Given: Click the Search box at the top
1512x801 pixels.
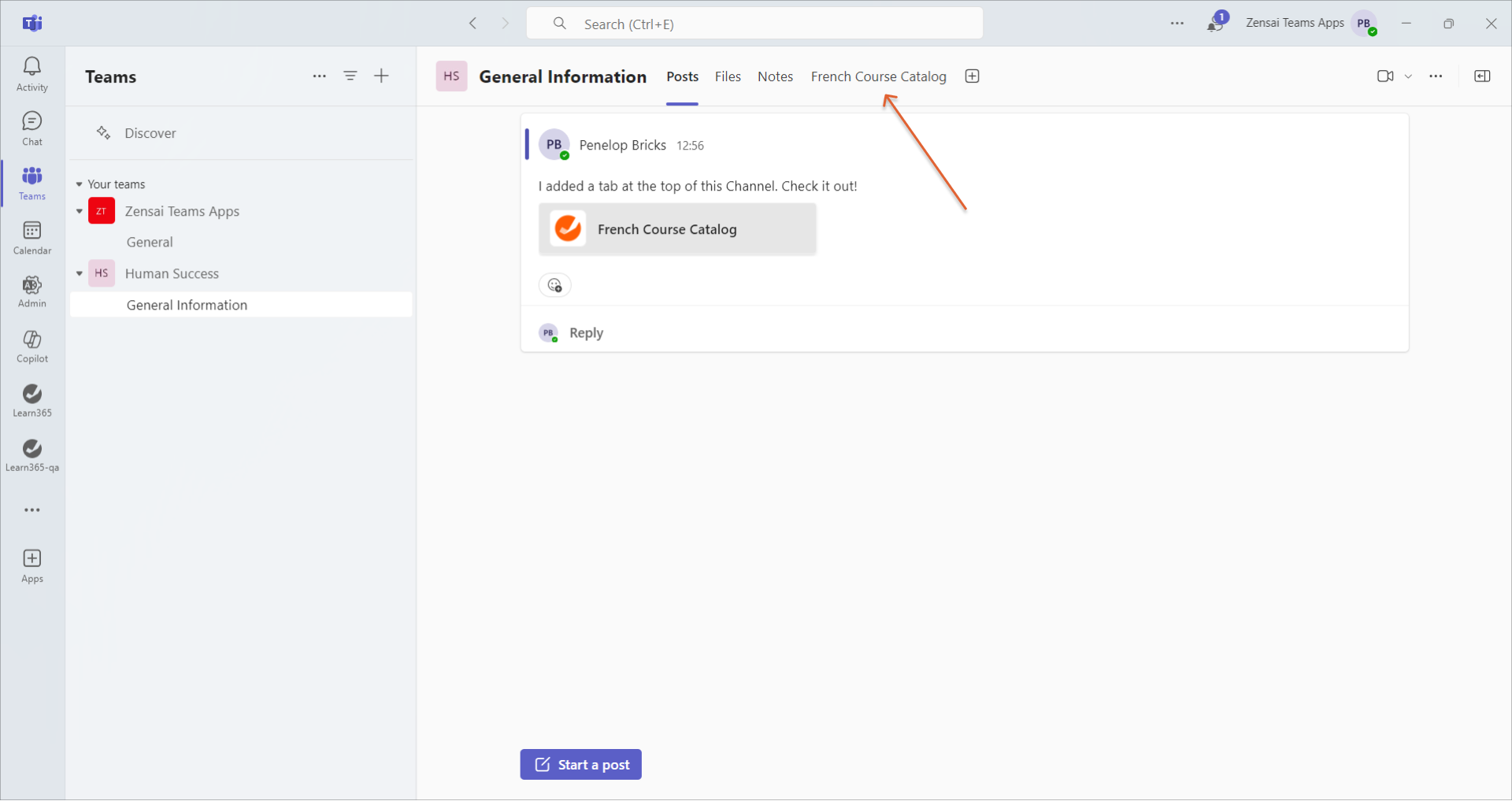Looking at the screenshot, I should point(754,24).
